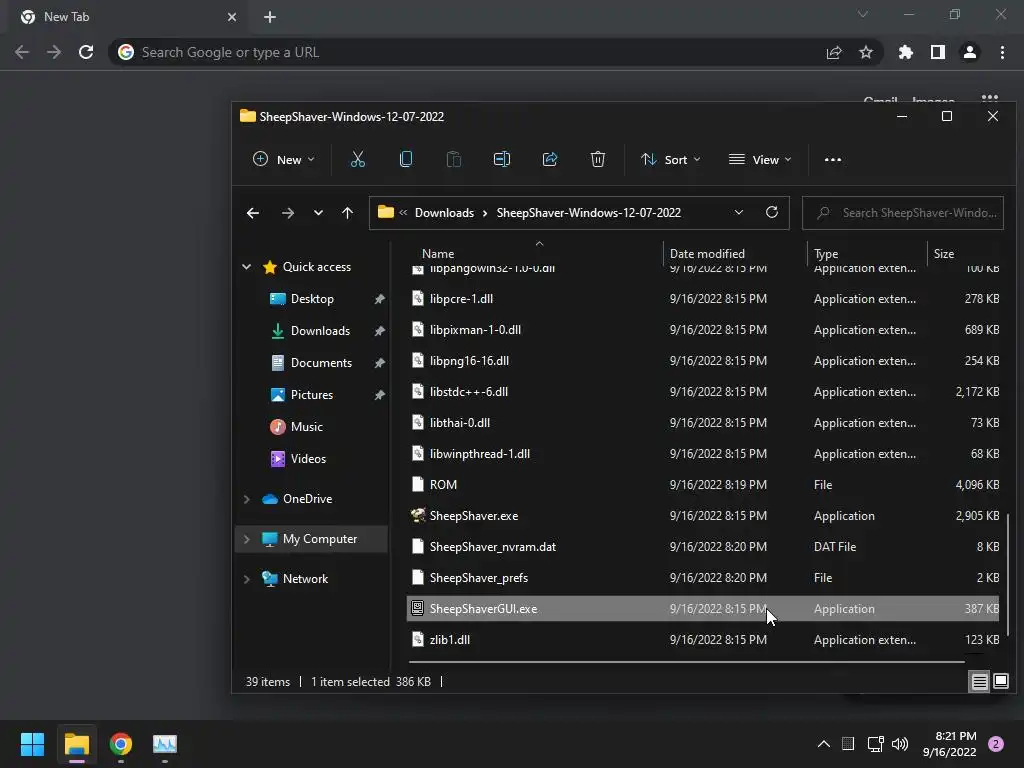This screenshot has width=1024, height=768.
Task: Open the View dropdown menu
Action: [x=760, y=159]
